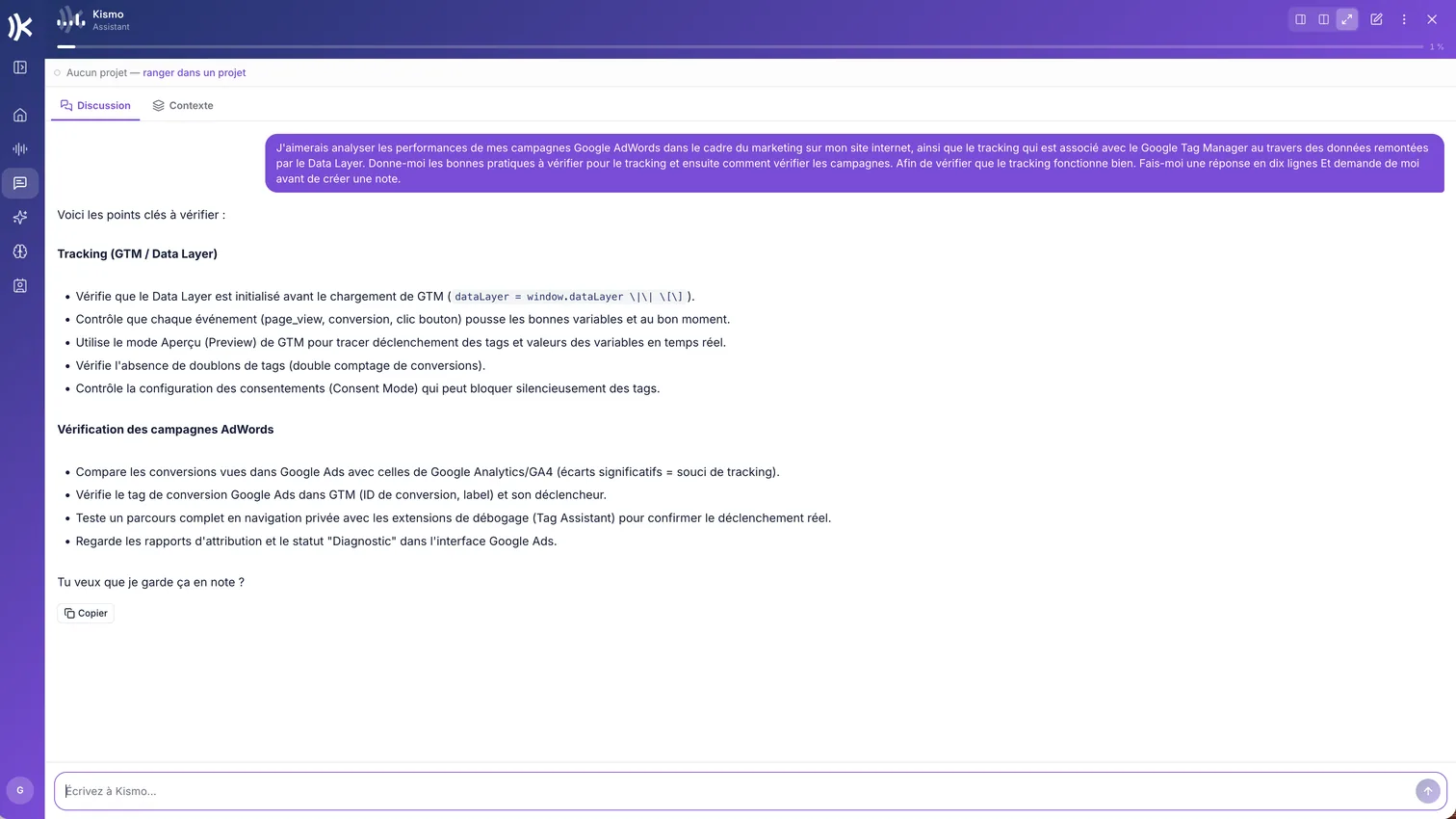Click the bullet about page_view events
The height and width of the screenshot is (819, 1456).
click(x=403, y=319)
